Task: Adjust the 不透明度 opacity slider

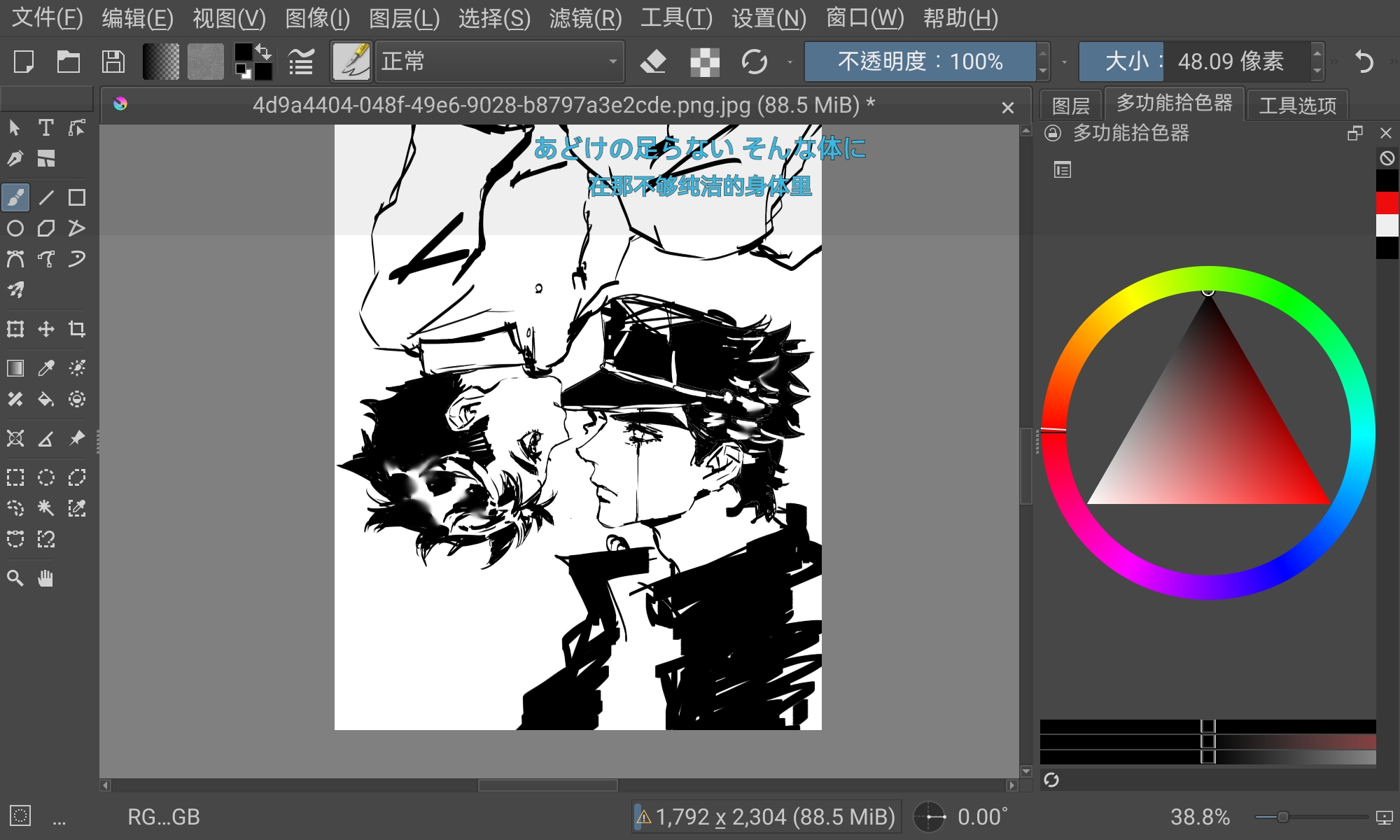Action: [920, 62]
